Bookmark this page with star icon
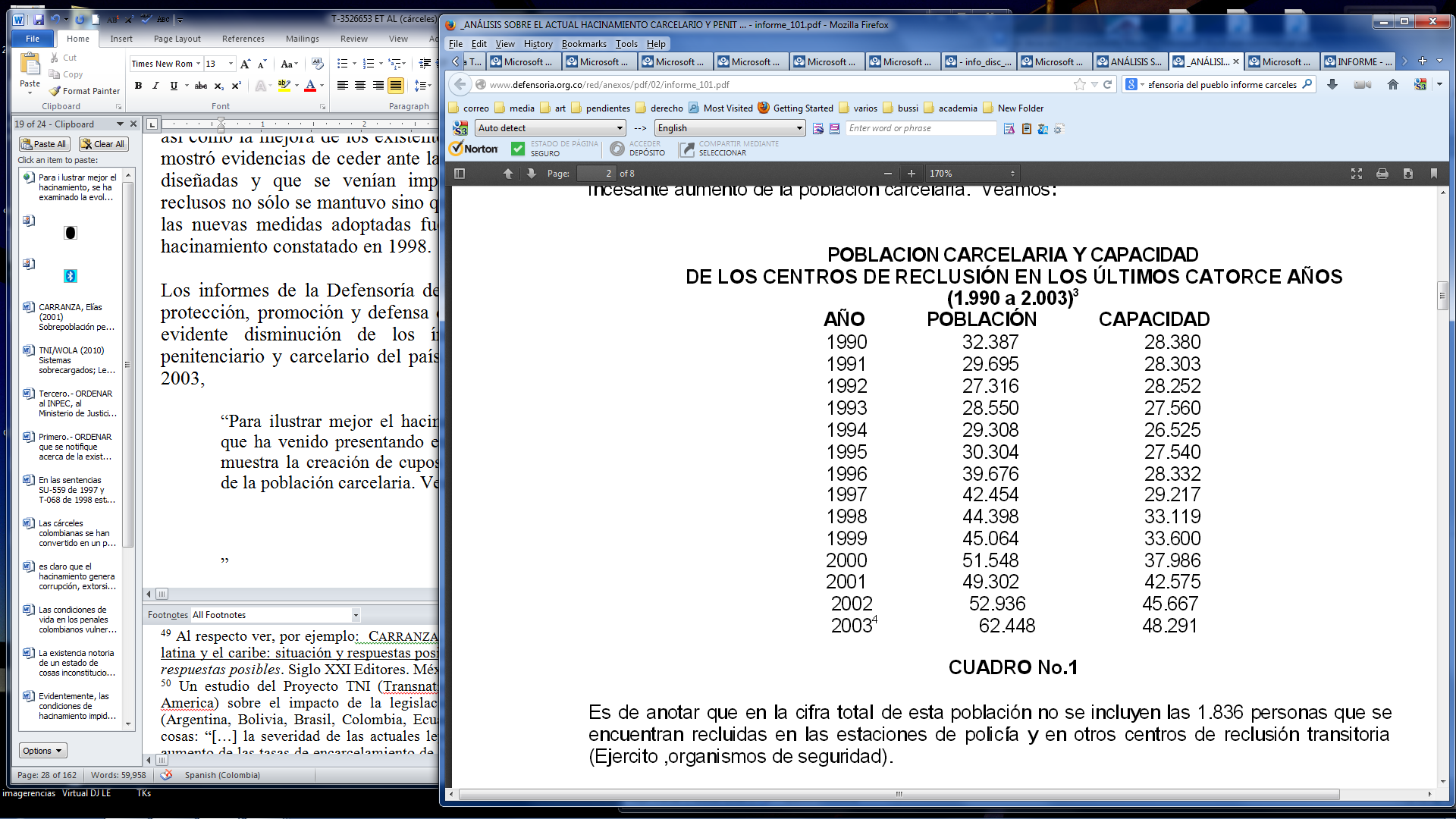1456x819 pixels. click(x=1080, y=85)
